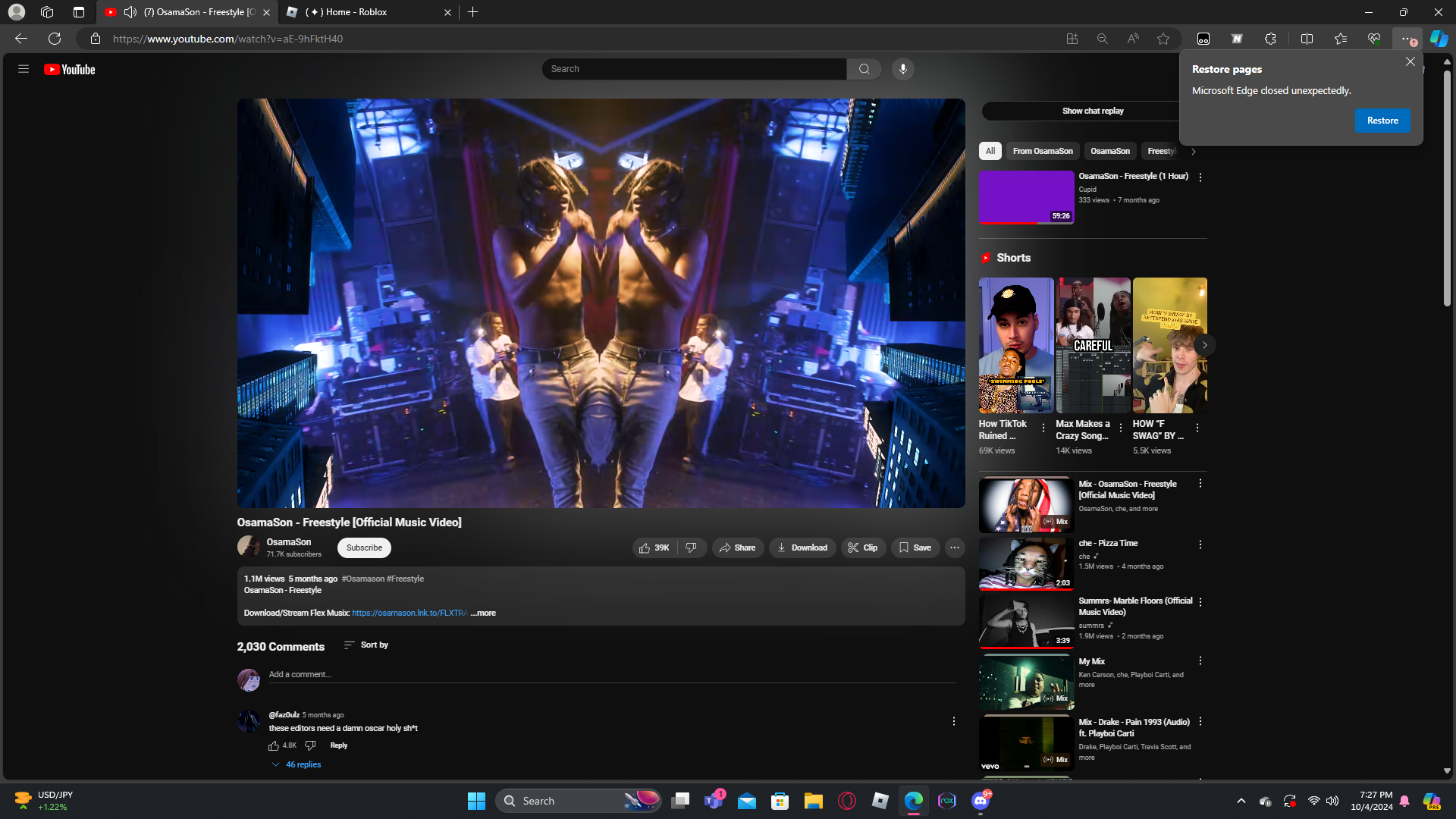Subscribe to the OsamaSon channel
This screenshot has height=819, width=1456.
364,548
